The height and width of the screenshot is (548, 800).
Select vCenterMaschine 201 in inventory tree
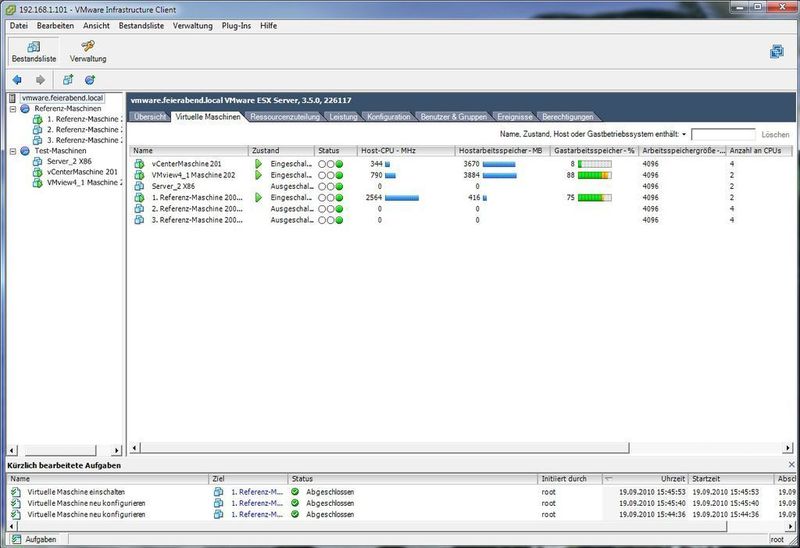82,172
